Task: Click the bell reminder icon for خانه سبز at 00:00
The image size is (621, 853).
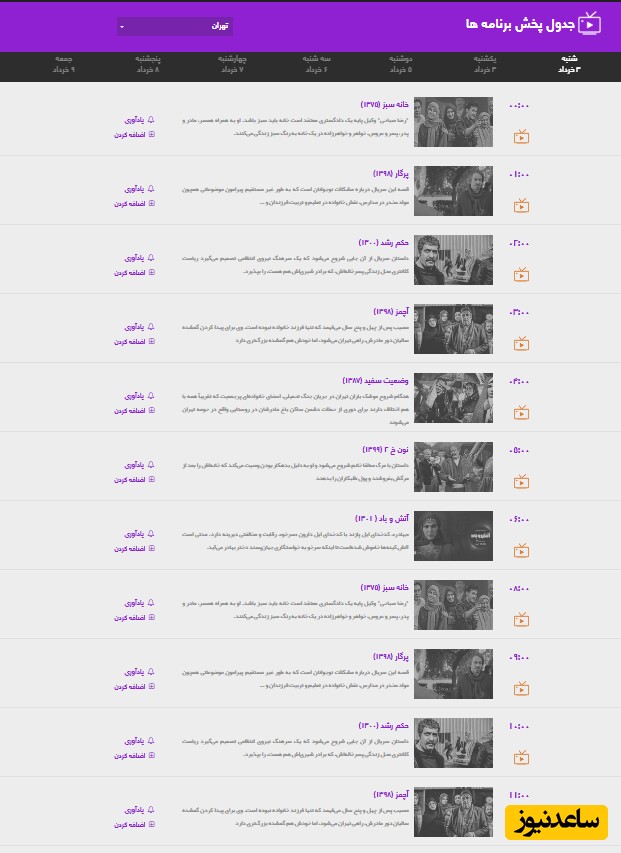Action: 151,120
